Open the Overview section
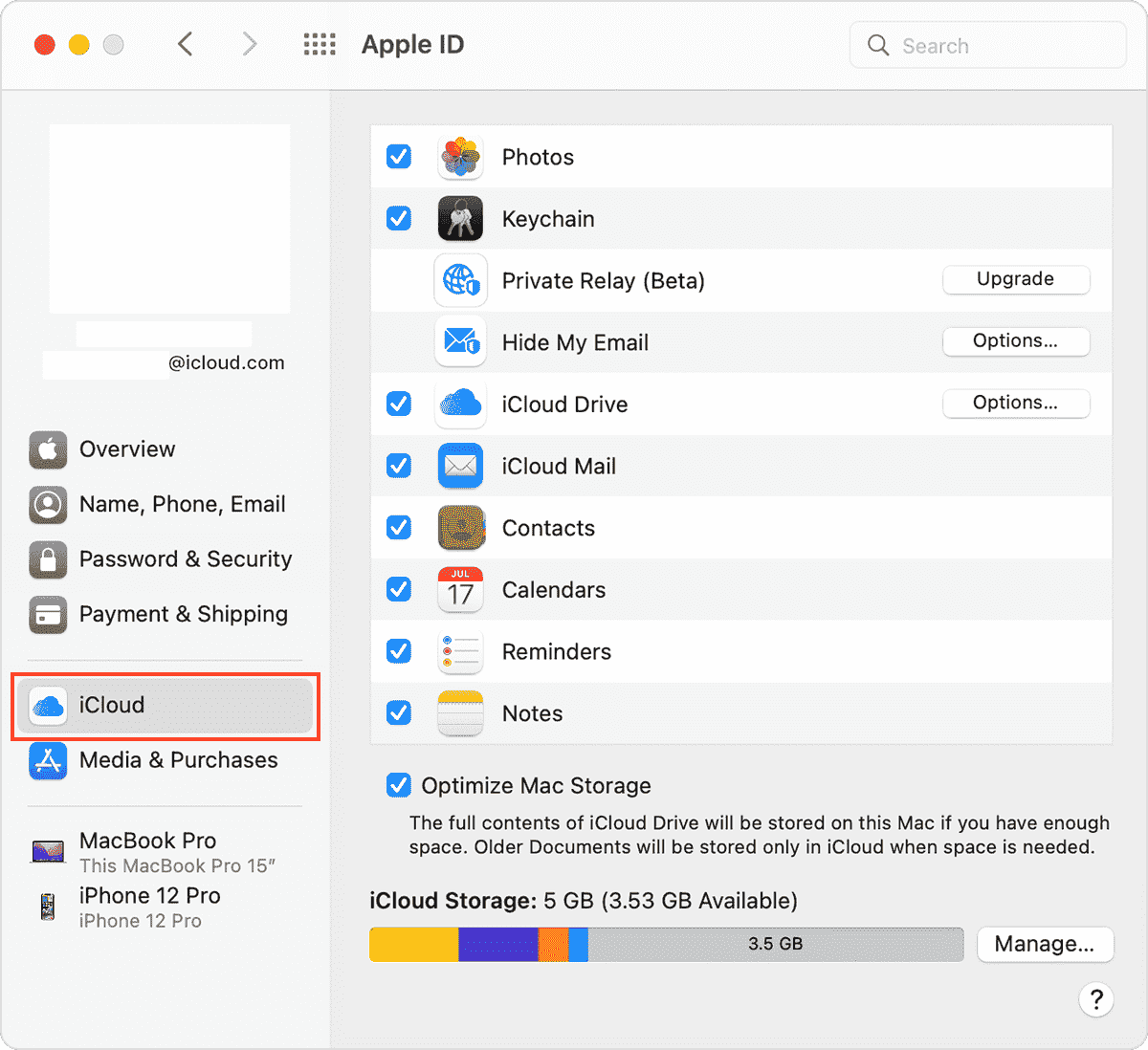This screenshot has height=1050, width=1148. click(165, 449)
